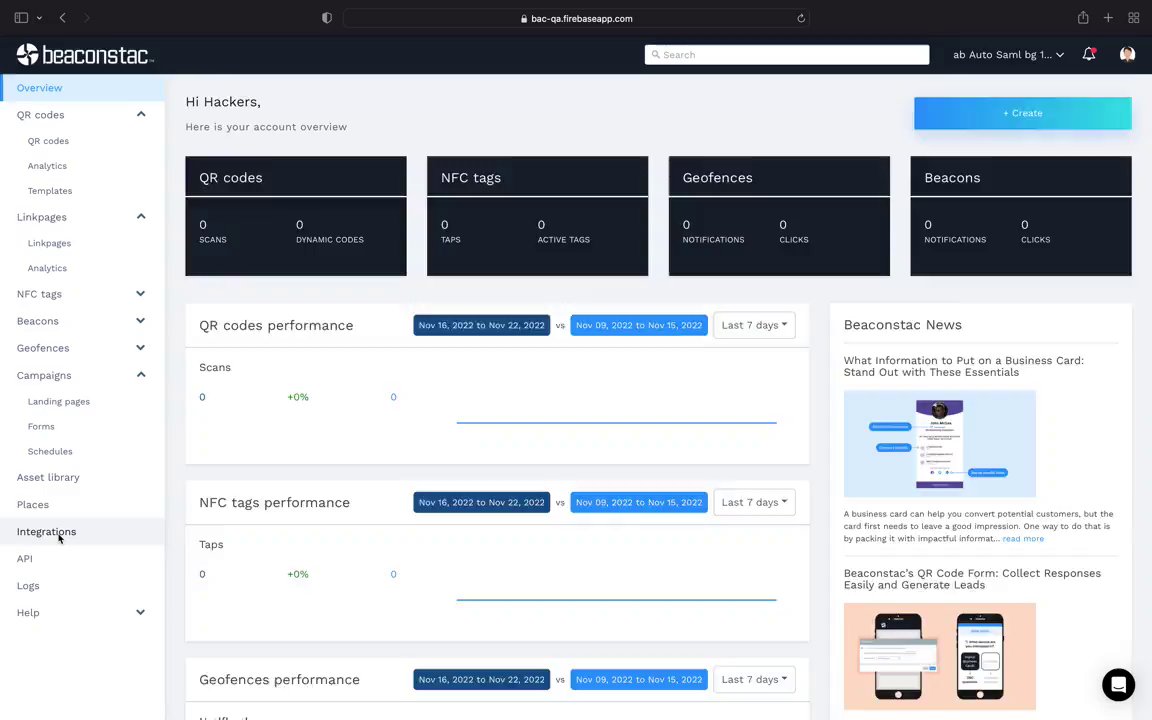Click QR codes Nov 16 to Nov 22 date range
The width and height of the screenshot is (1152, 720).
point(481,325)
